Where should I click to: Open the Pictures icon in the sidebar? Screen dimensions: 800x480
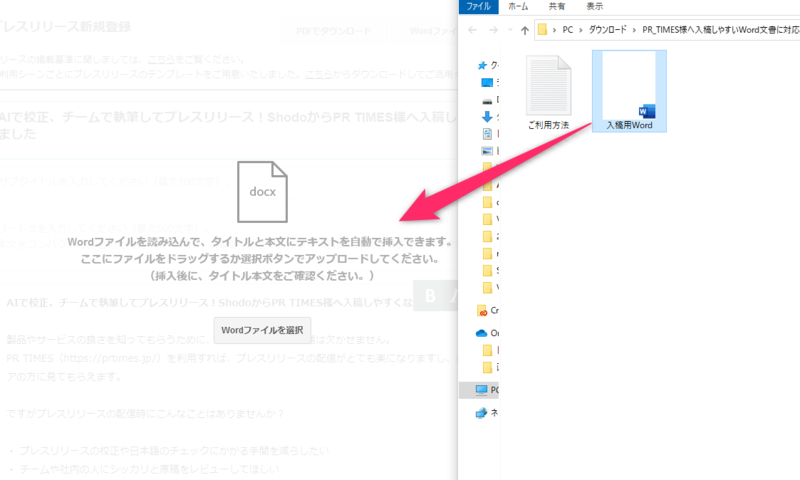pos(487,151)
